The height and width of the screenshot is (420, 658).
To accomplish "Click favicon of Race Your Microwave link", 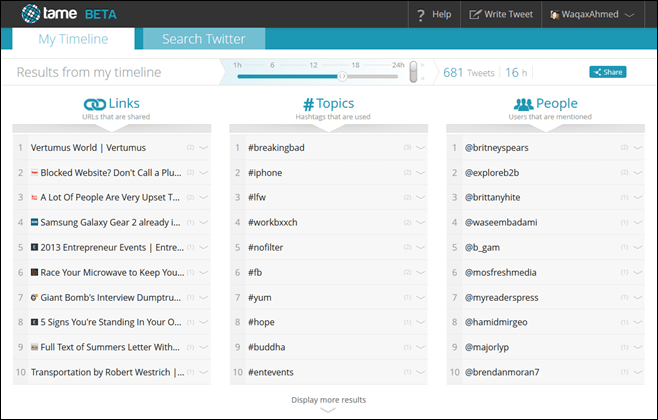I will [x=34, y=272].
